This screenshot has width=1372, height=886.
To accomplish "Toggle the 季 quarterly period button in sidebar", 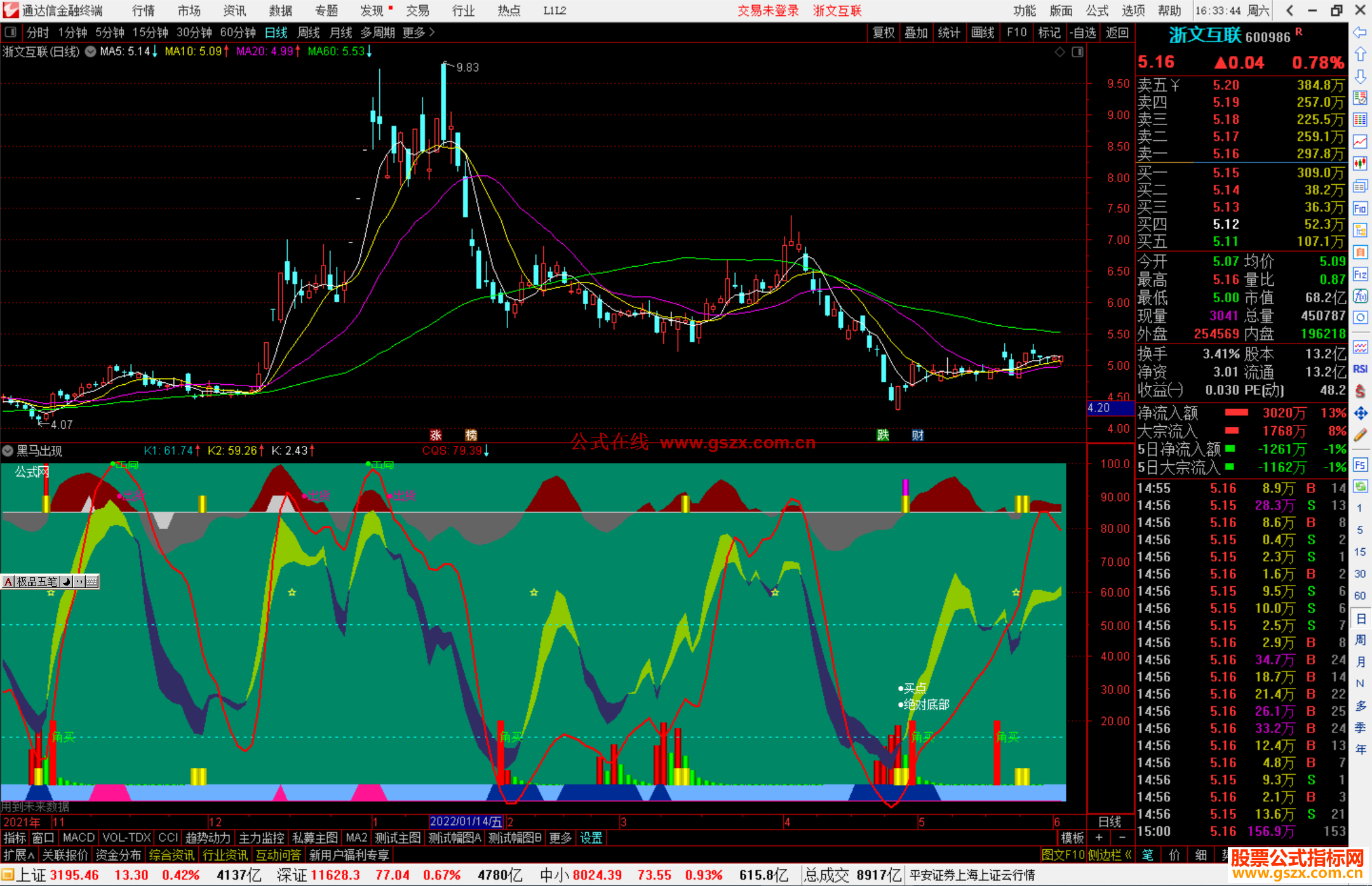I will coord(1360,728).
